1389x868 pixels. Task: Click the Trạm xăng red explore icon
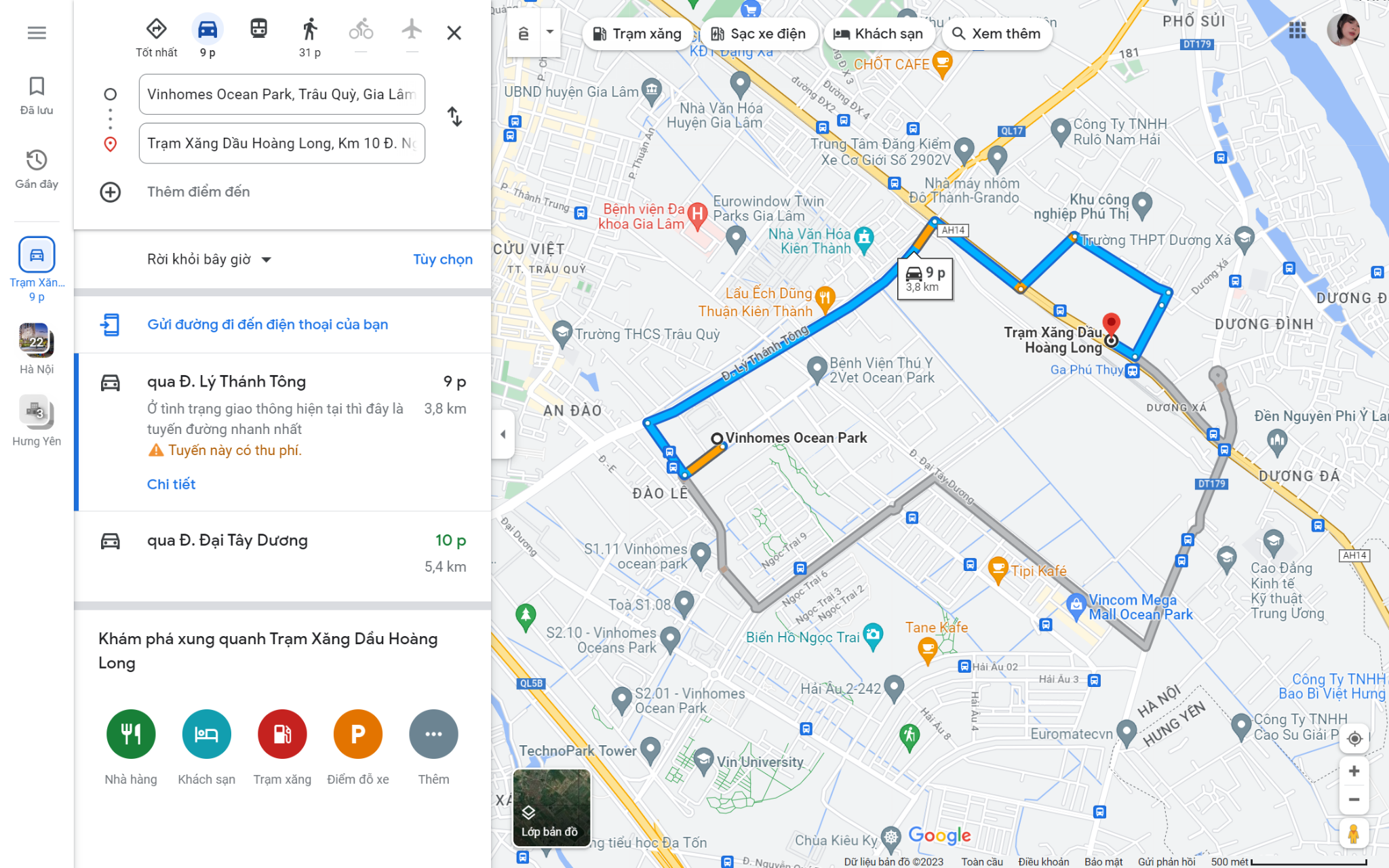(x=282, y=734)
